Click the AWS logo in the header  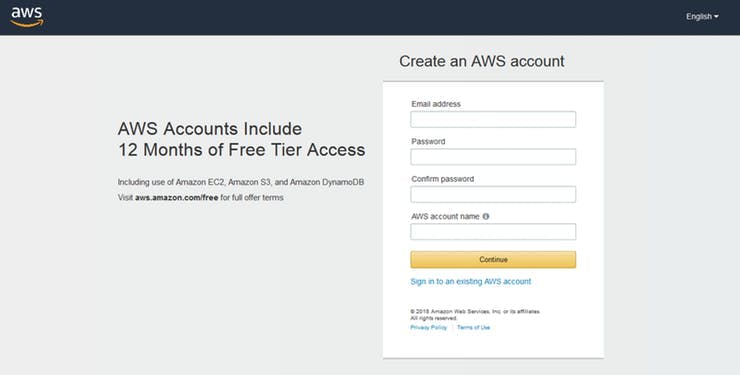[x=27, y=17]
